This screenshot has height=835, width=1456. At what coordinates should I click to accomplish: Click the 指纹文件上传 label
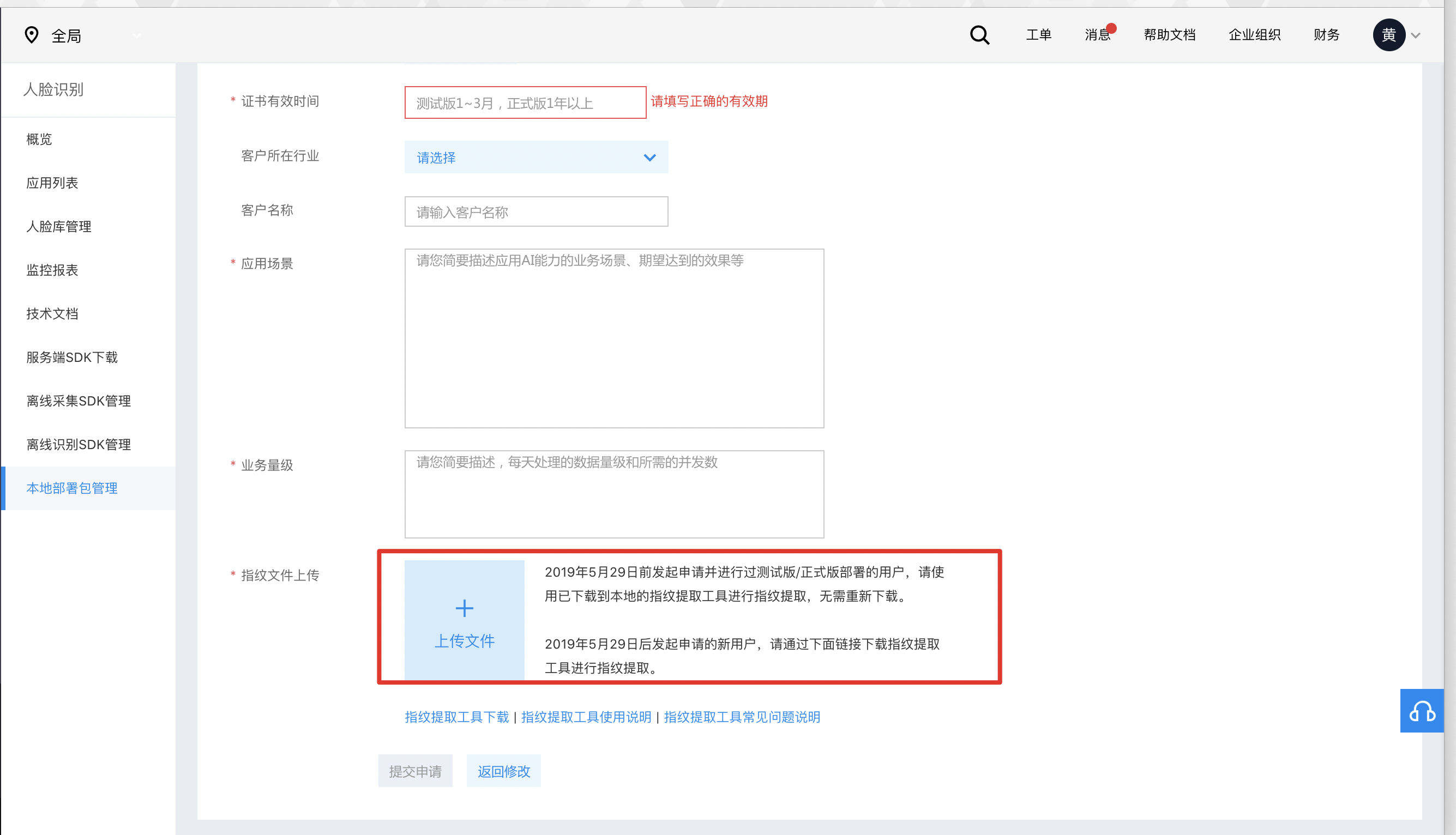280,575
